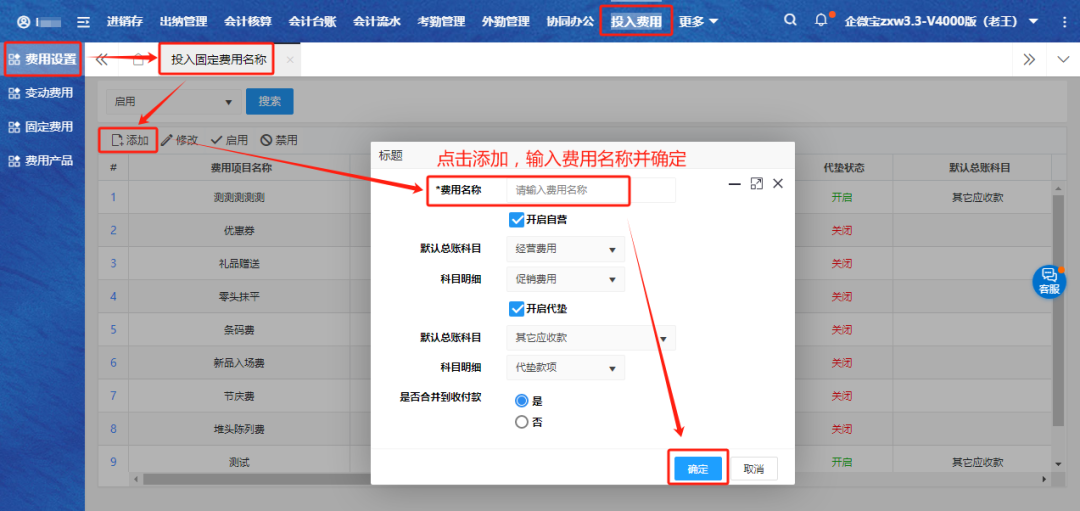Click the 费用名称 input field
Viewport: 1080px width, 511px height.
pos(592,189)
